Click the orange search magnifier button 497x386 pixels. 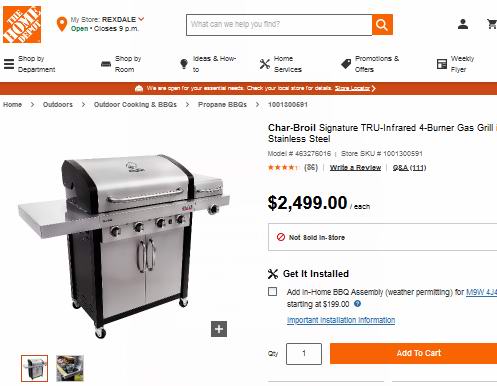click(382, 25)
